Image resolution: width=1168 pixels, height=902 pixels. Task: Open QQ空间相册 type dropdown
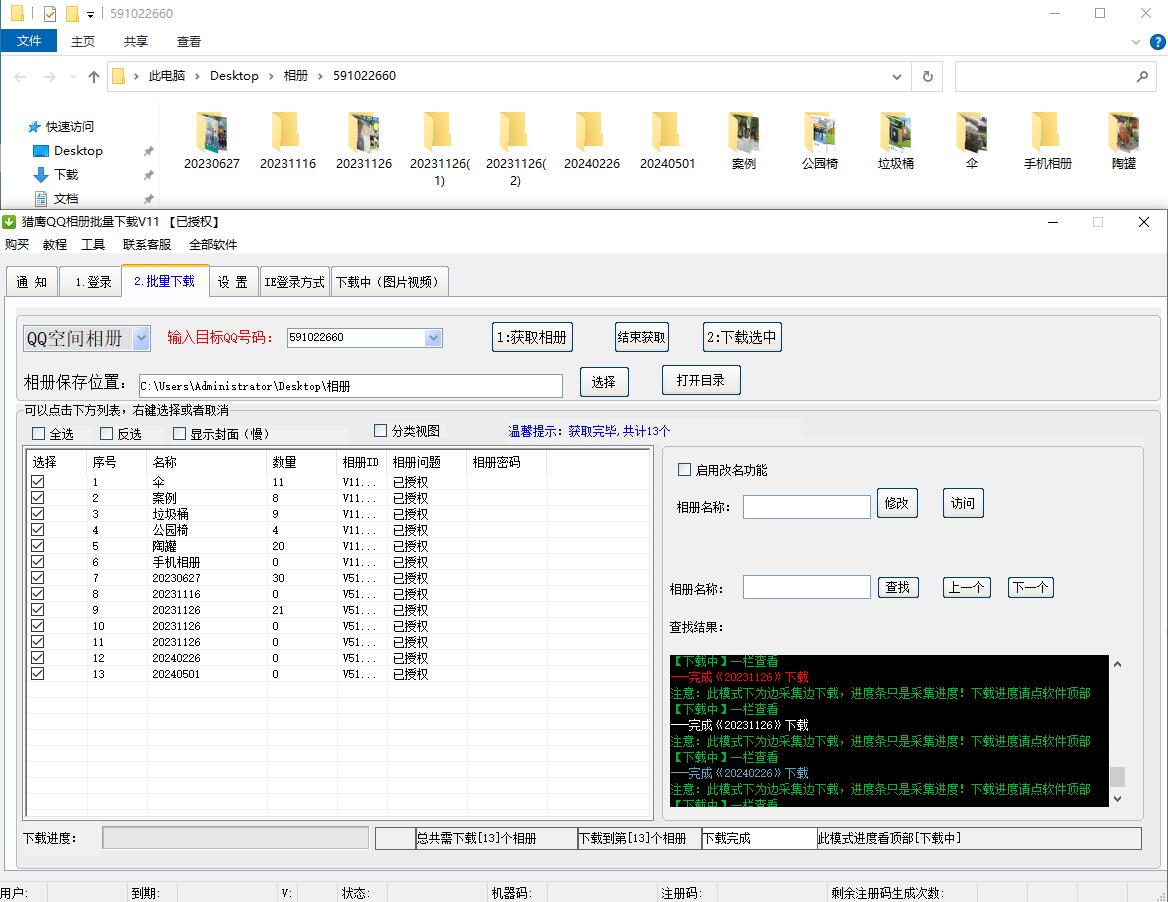pos(142,339)
